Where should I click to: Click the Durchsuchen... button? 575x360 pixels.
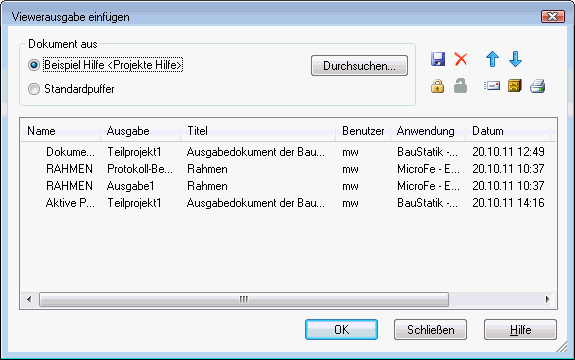point(359,66)
